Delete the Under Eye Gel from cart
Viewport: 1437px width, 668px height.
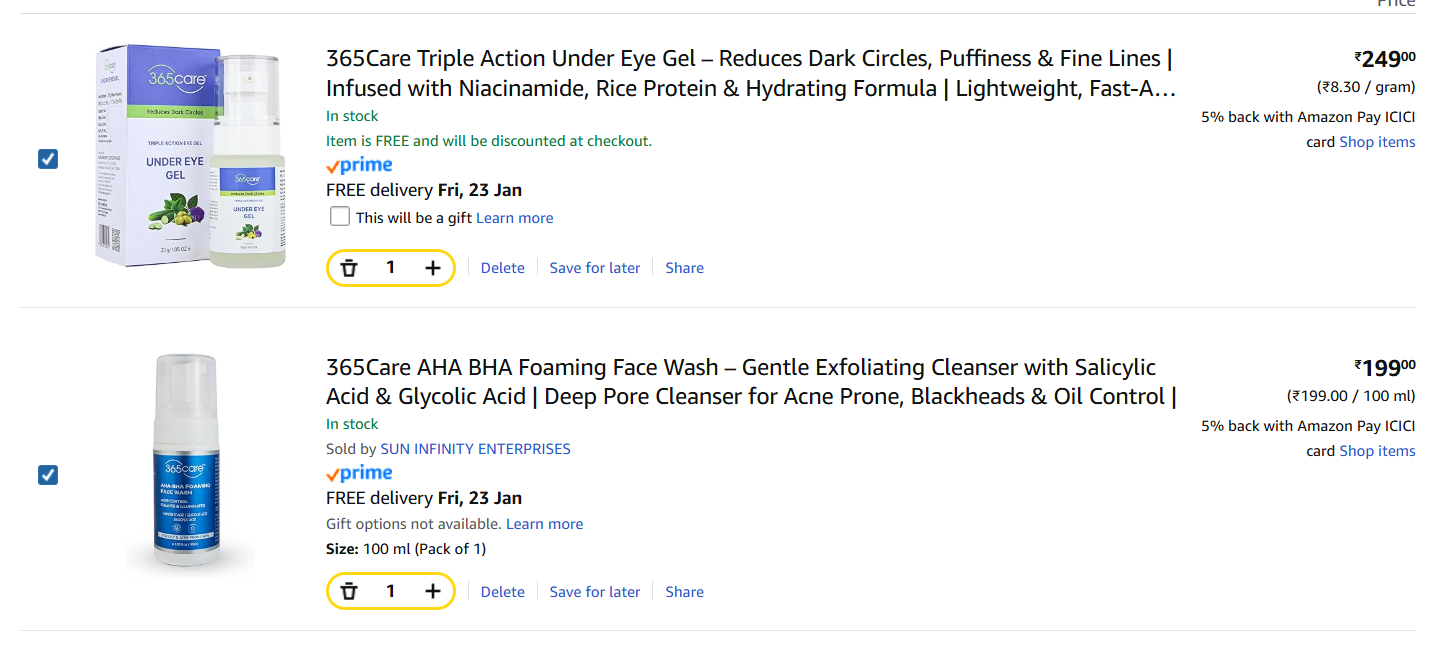[502, 267]
